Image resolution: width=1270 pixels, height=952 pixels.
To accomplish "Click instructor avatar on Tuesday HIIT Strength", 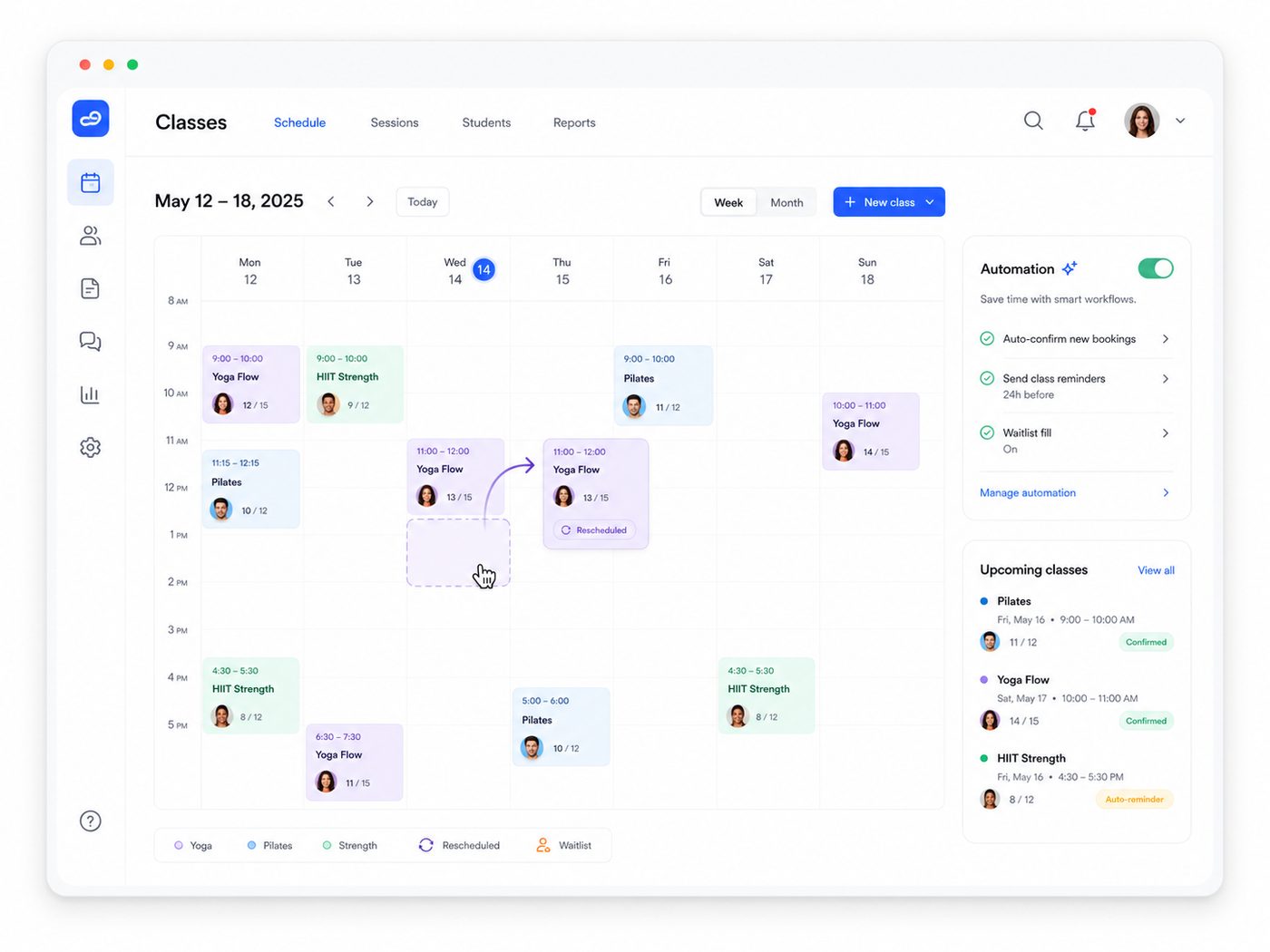I will [328, 404].
